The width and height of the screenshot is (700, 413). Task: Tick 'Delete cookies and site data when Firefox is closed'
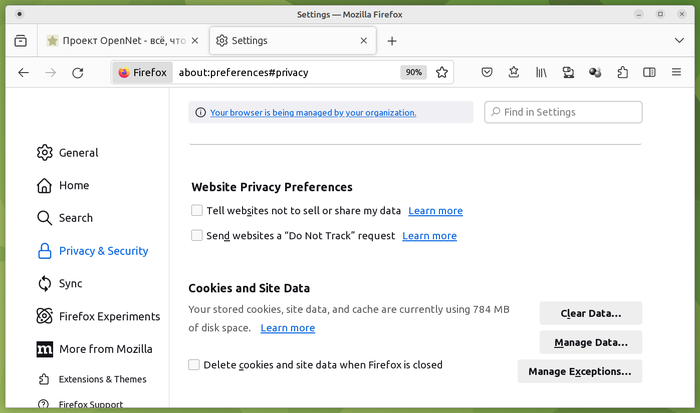click(194, 365)
